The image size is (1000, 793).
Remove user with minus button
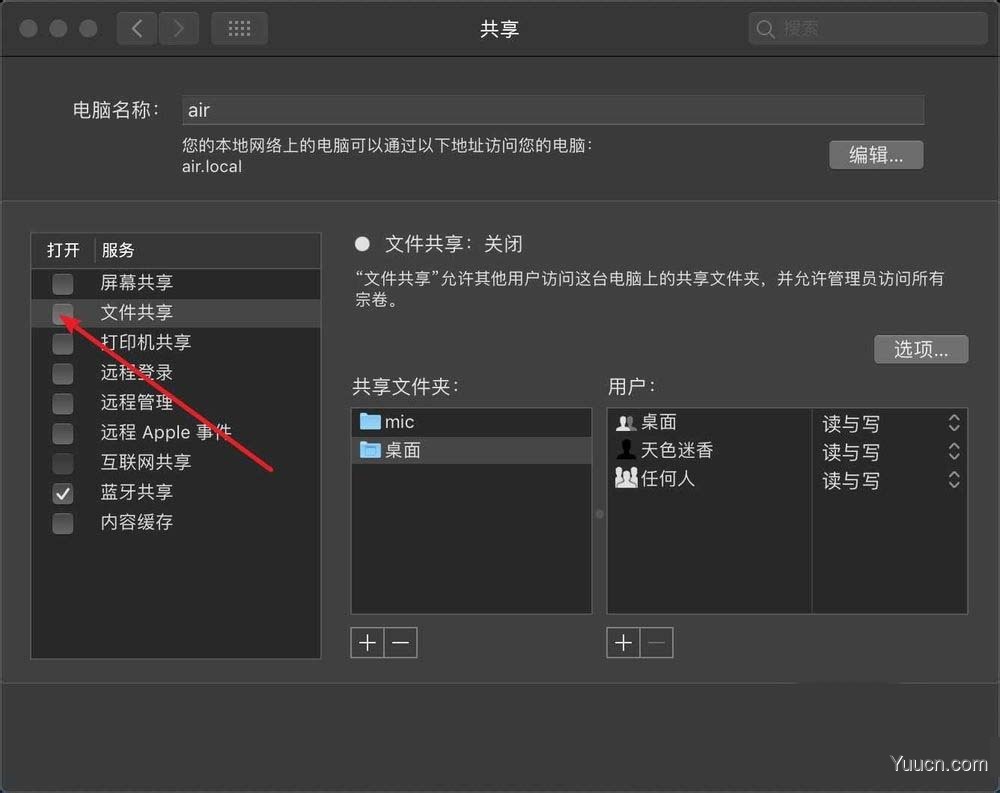pos(657,642)
